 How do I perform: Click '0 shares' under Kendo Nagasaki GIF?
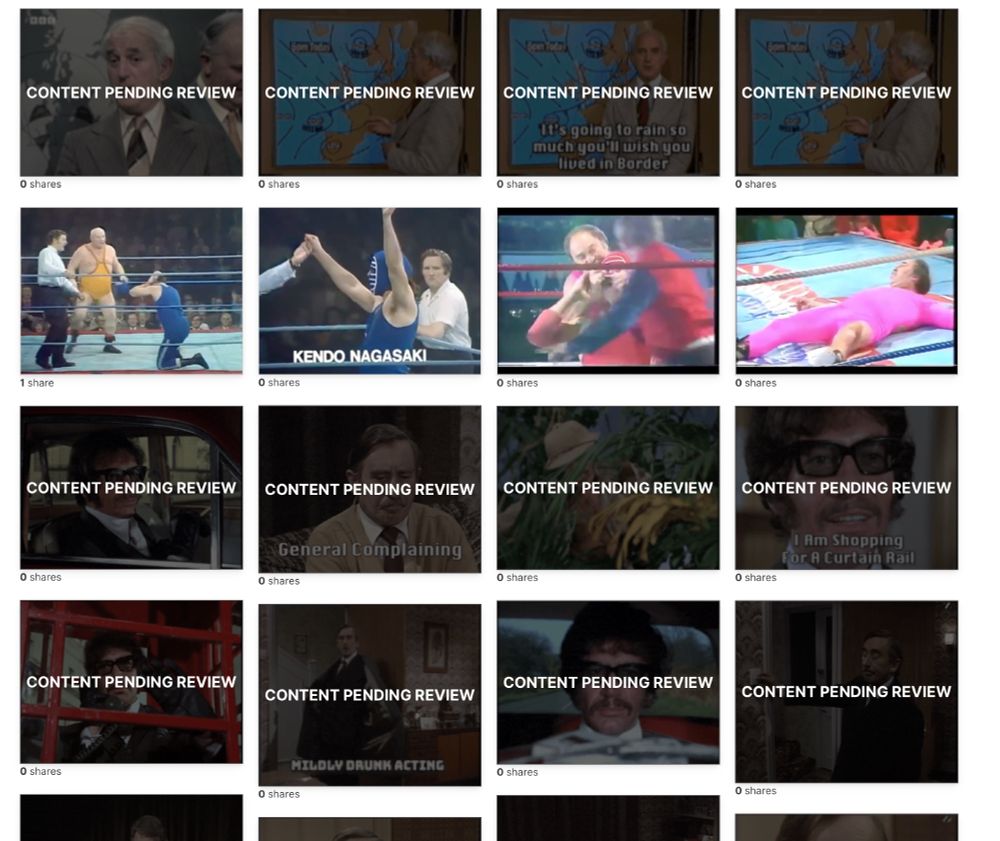click(279, 383)
